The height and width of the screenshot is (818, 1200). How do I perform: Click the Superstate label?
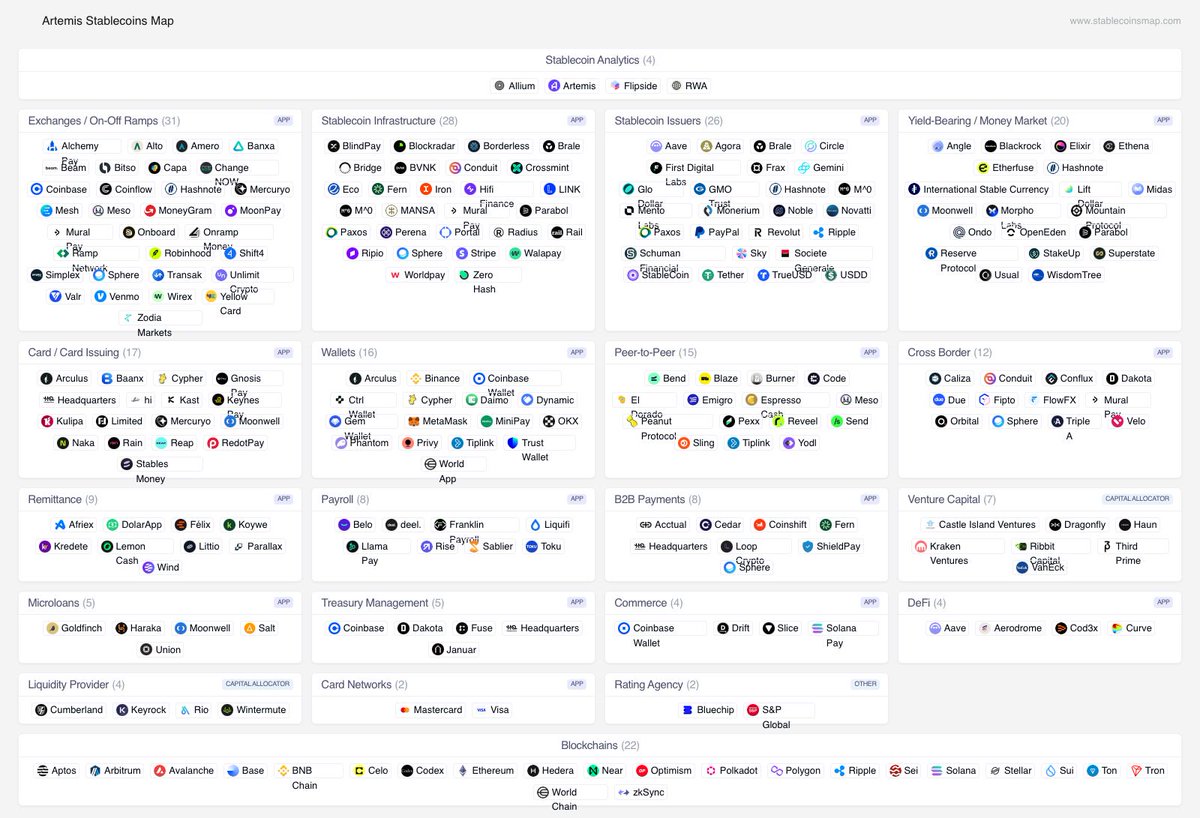1132,254
